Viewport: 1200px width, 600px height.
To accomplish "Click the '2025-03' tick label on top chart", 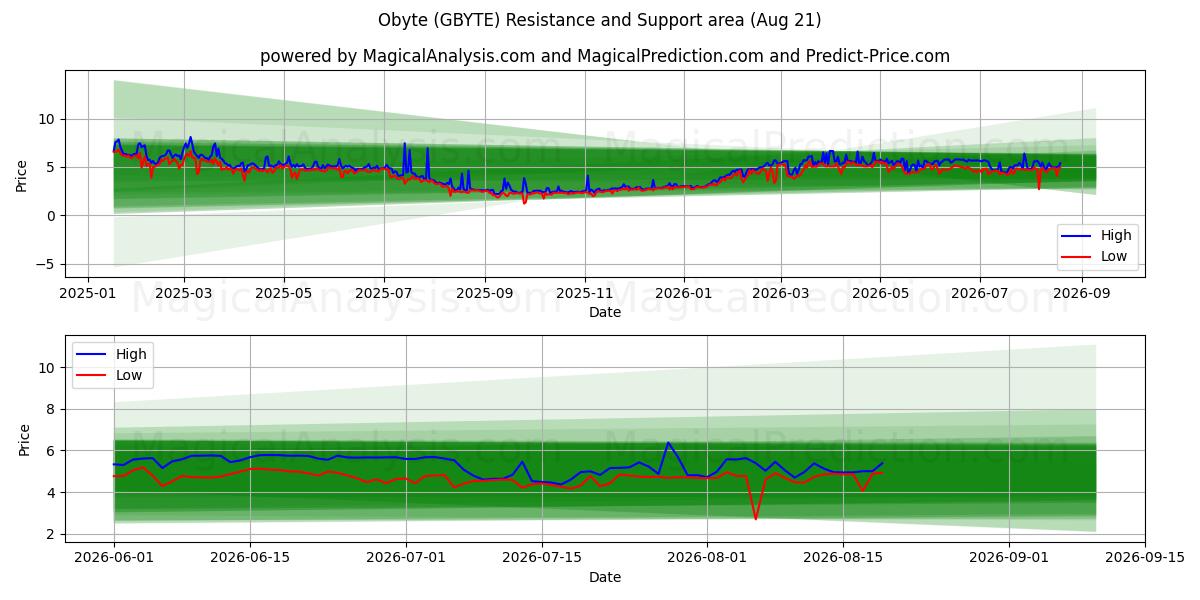I will pos(185,294).
